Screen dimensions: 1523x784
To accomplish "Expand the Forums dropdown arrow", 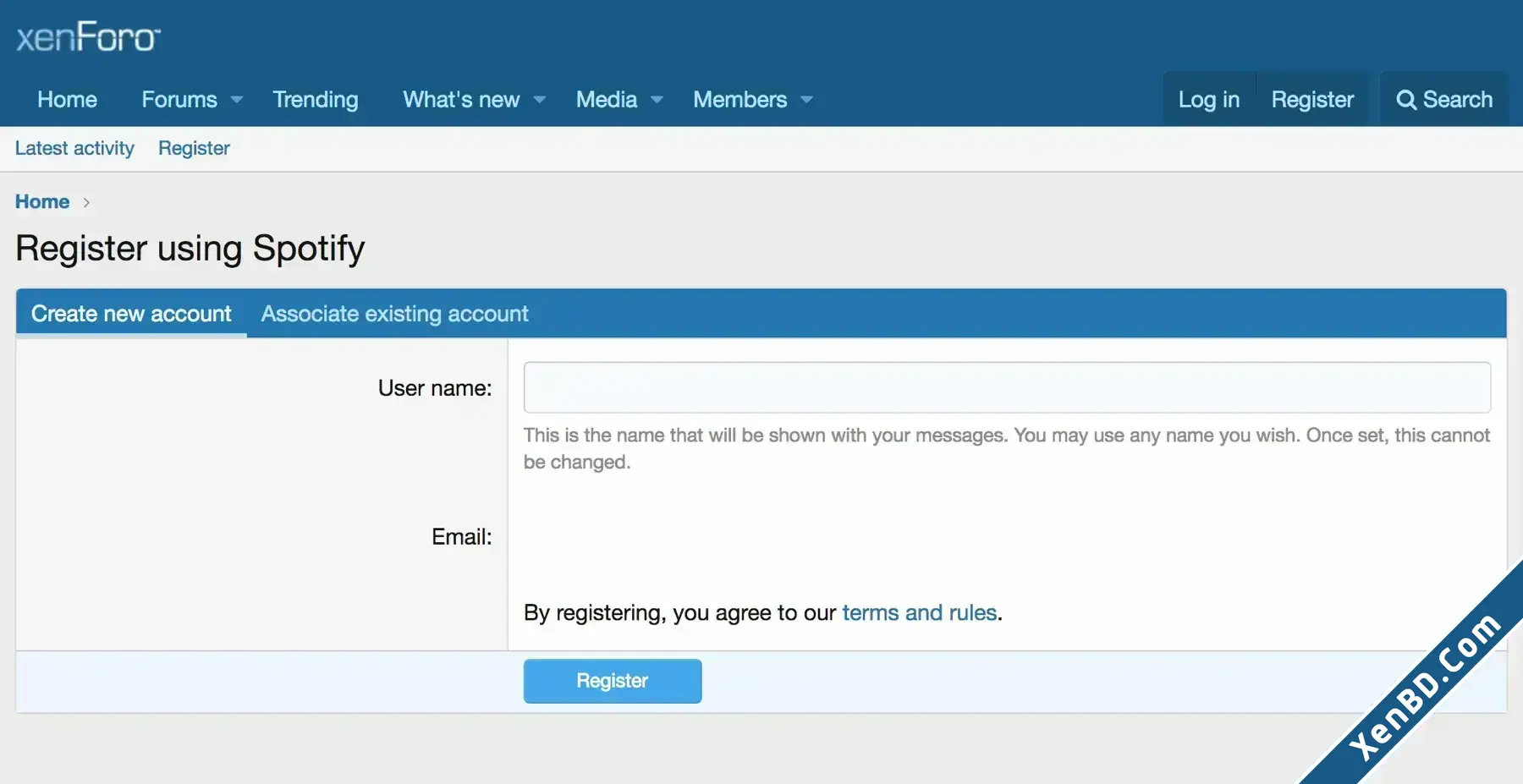I will tap(237, 100).
